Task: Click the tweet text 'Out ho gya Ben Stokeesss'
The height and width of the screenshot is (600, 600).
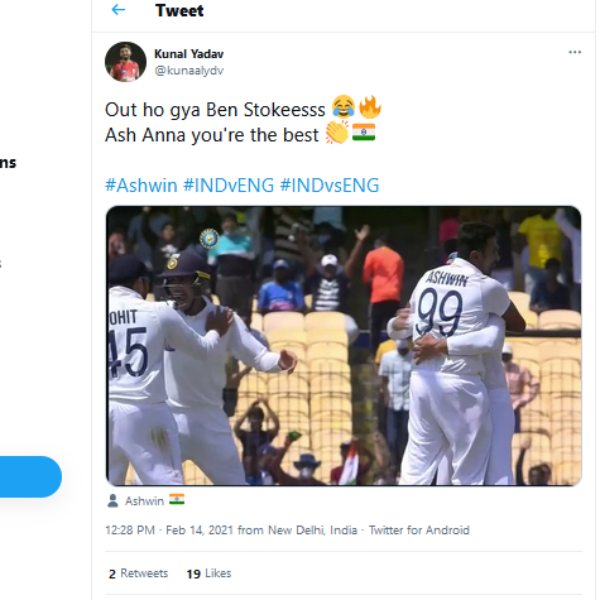Action: [x=215, y=108]
